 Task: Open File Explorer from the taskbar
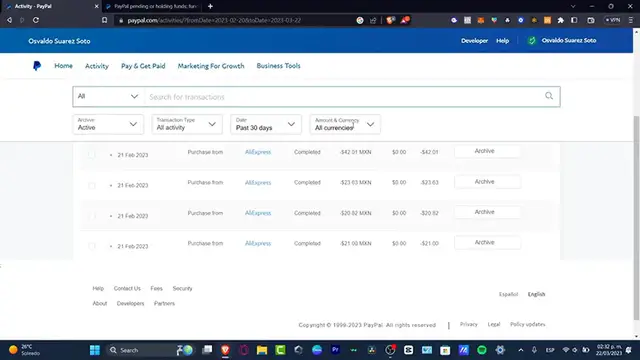tap(262, 350)
